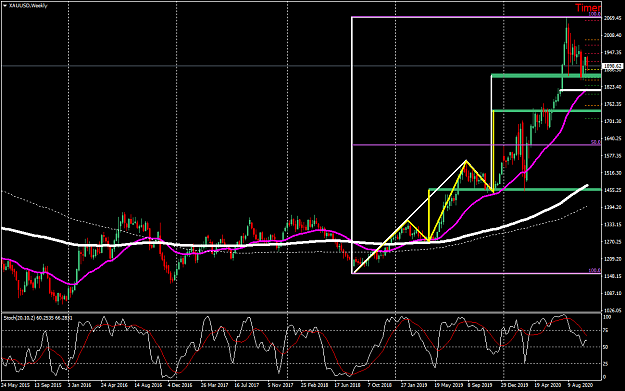625x391 pixels.
Task: Click the 1701.30 price axis label
Action: 613,121
